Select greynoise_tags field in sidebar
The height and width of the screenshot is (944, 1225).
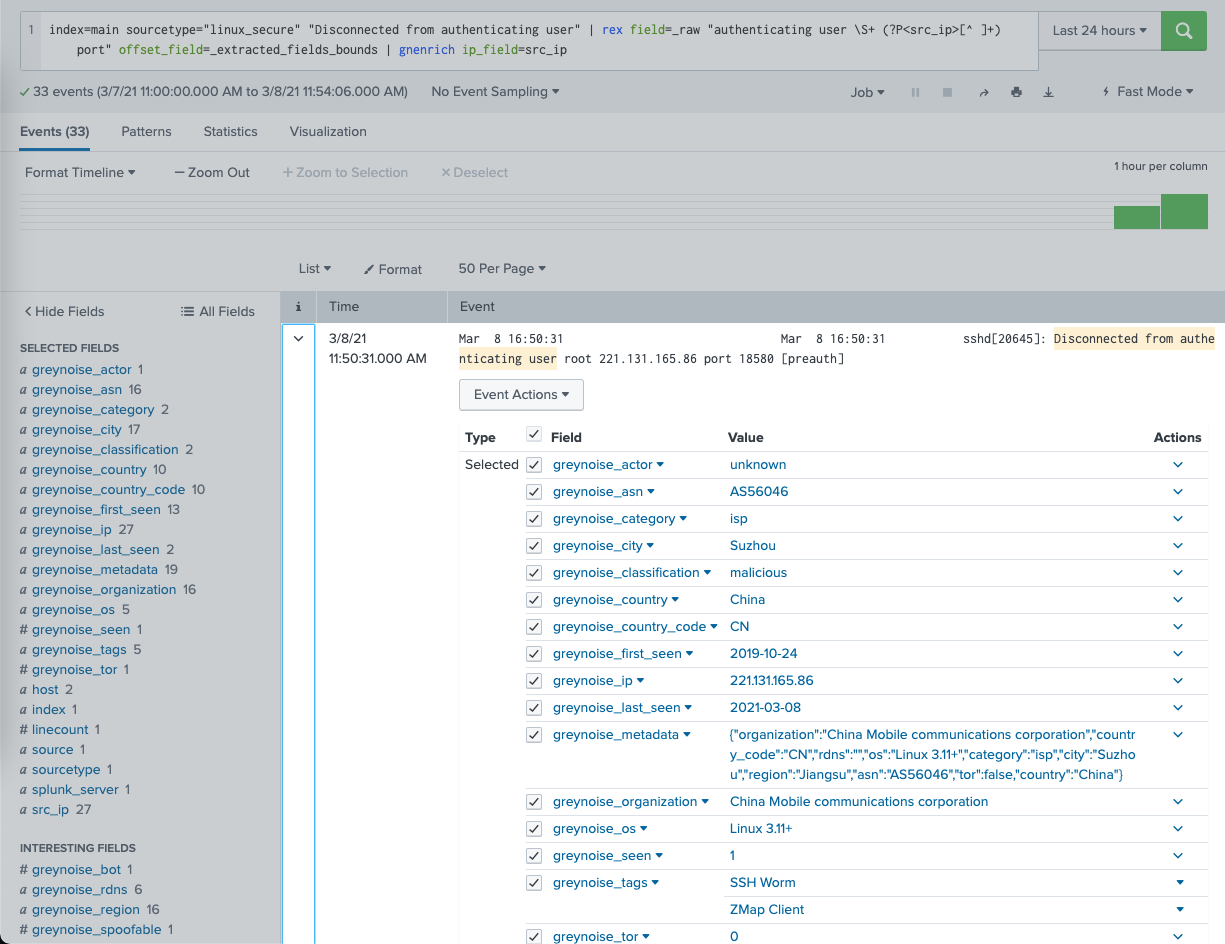[79, 650]
